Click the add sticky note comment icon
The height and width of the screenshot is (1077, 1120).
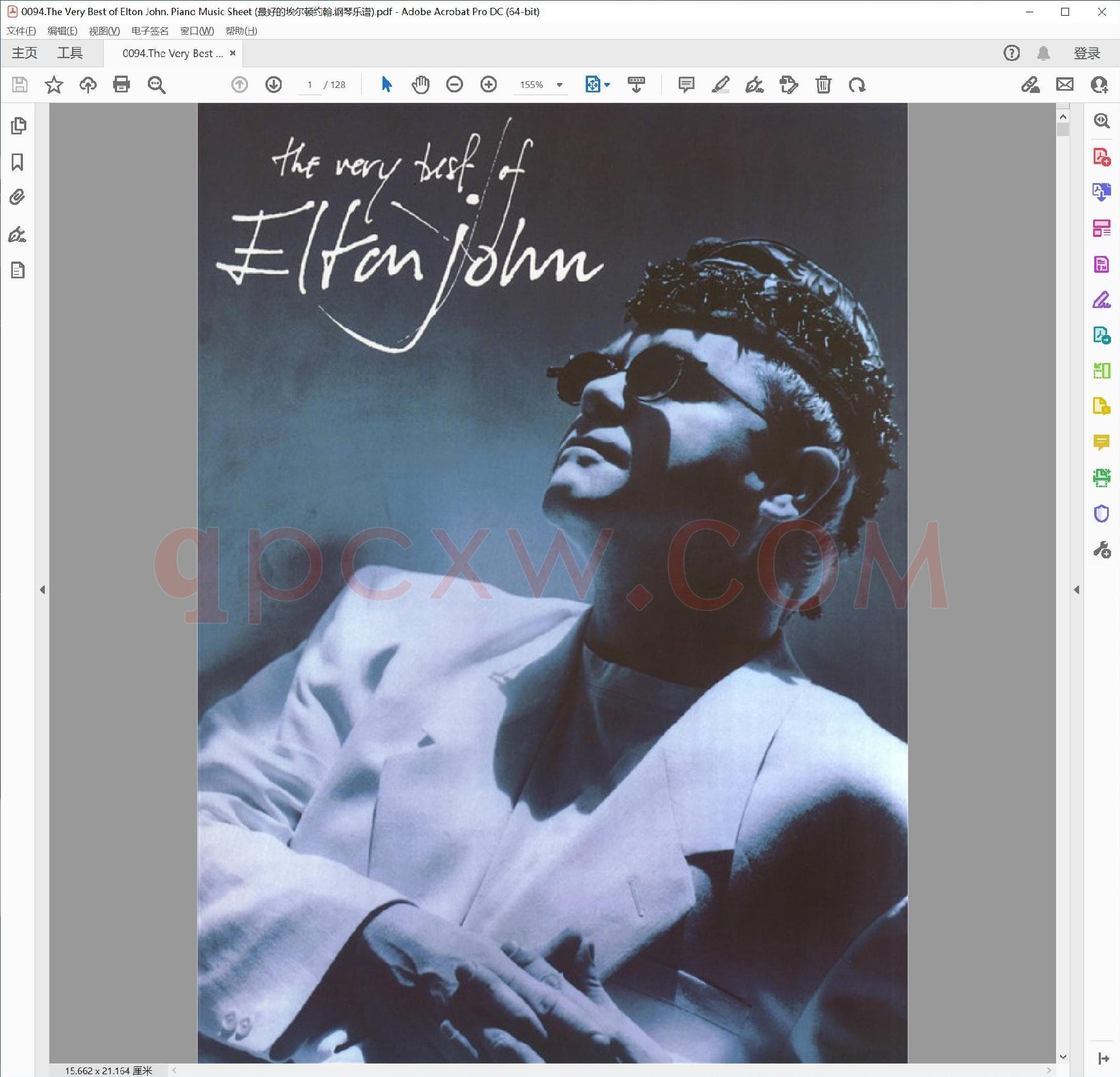click(x=685, y=85)
